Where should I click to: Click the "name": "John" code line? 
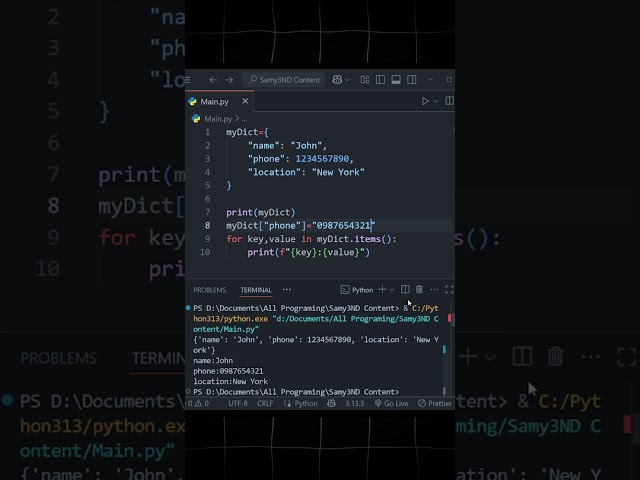click(x=287, y=146)
